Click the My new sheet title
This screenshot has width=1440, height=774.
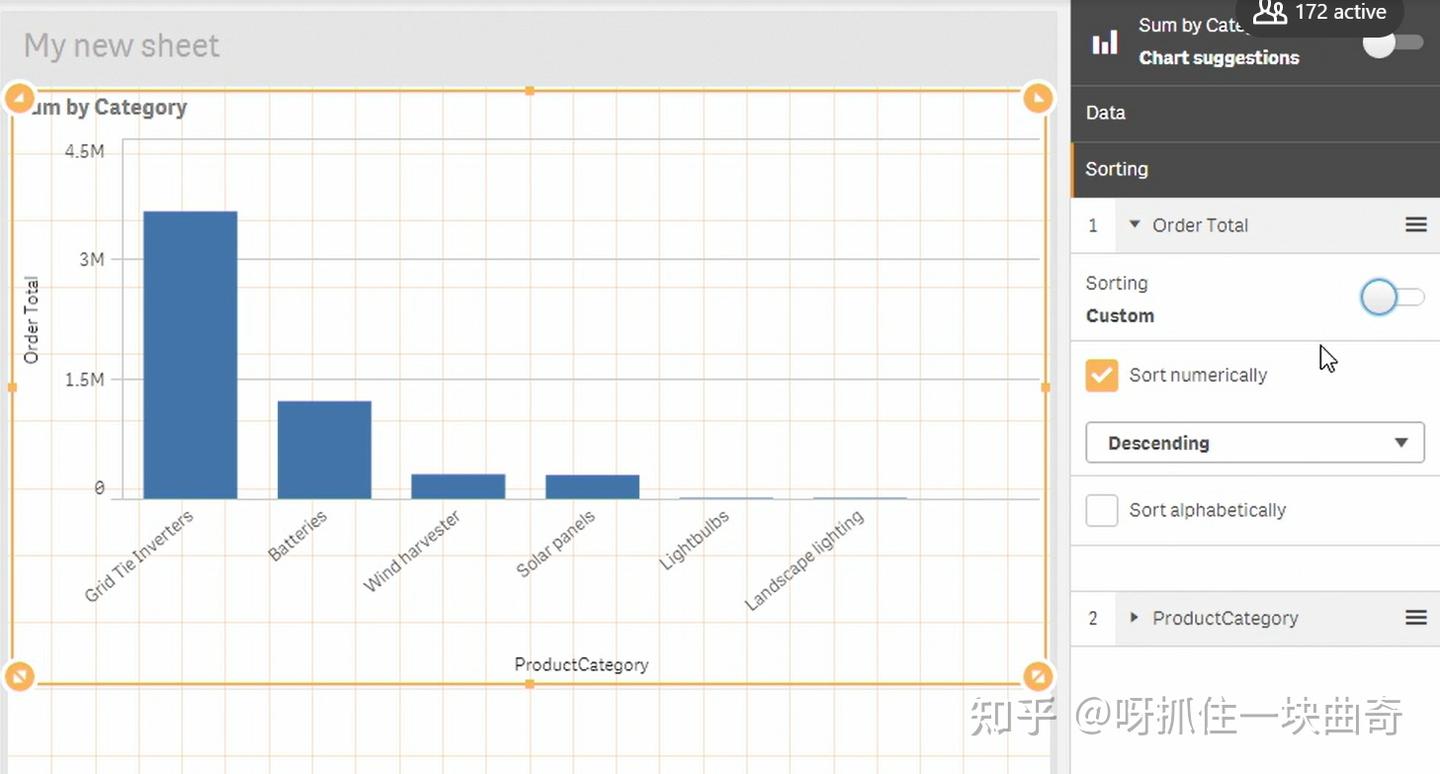pyautogui.click(x=121, y=46)
